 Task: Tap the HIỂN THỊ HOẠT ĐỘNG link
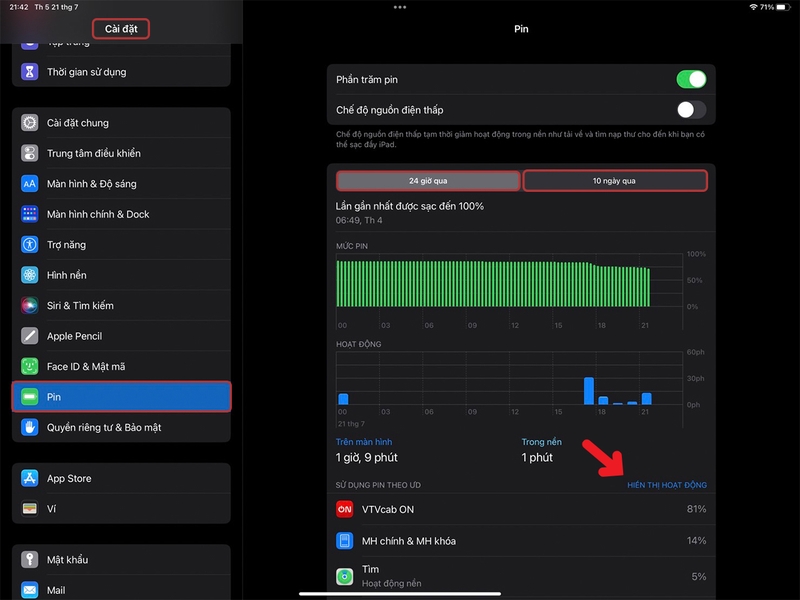coord(667,485)
